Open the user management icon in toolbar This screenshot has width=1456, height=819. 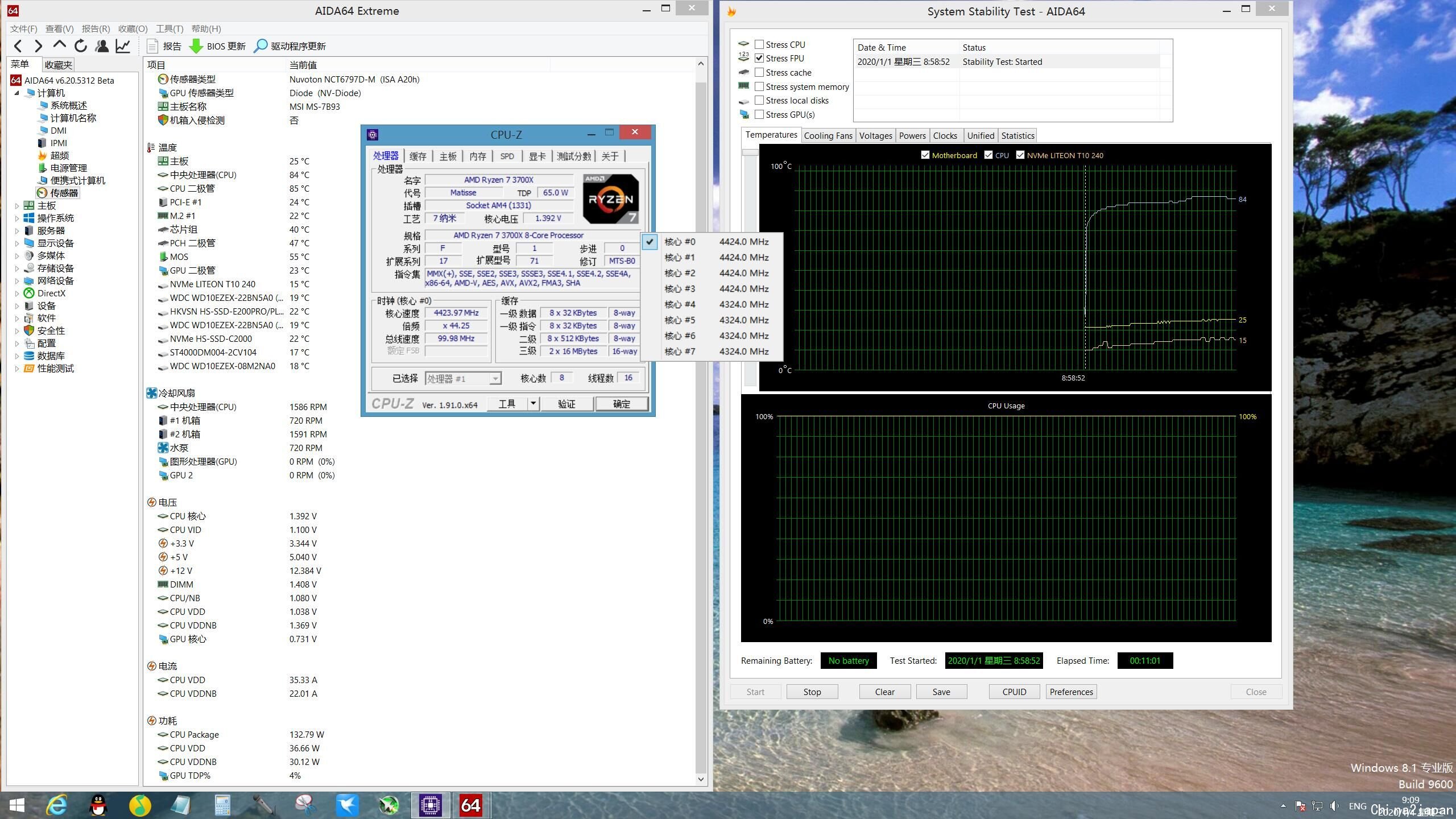(x=102, y=46)
